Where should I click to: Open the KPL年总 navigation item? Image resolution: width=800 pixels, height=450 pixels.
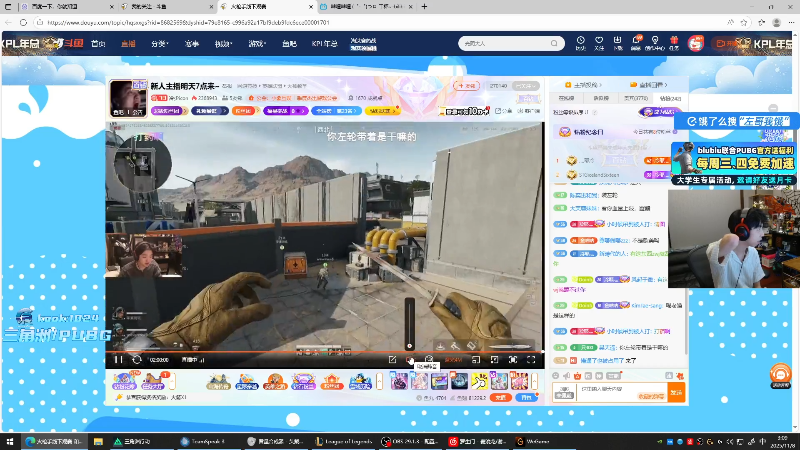tap(324, 44)
